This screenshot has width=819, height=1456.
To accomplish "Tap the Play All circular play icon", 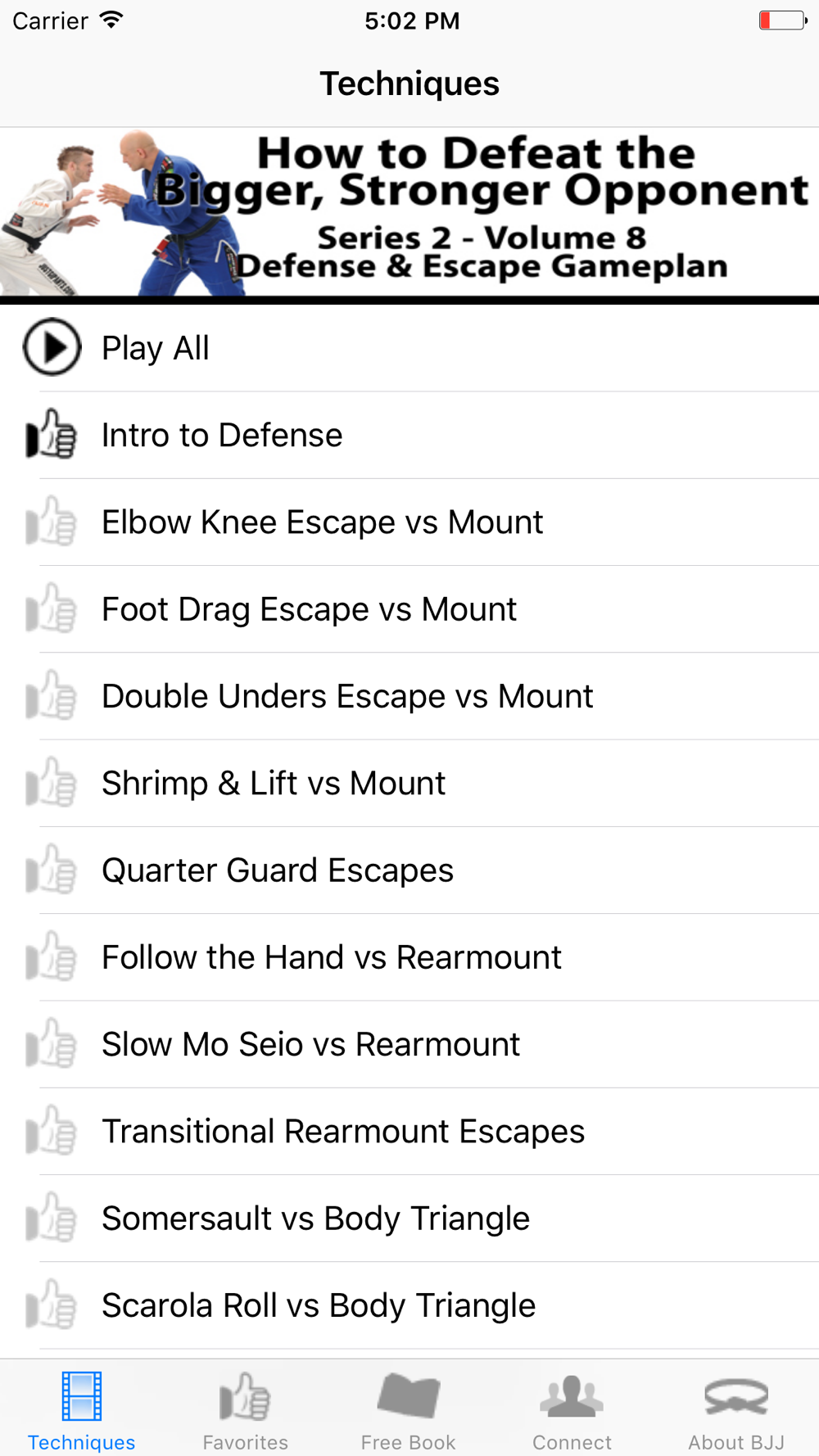I will (x=52, y=347).
